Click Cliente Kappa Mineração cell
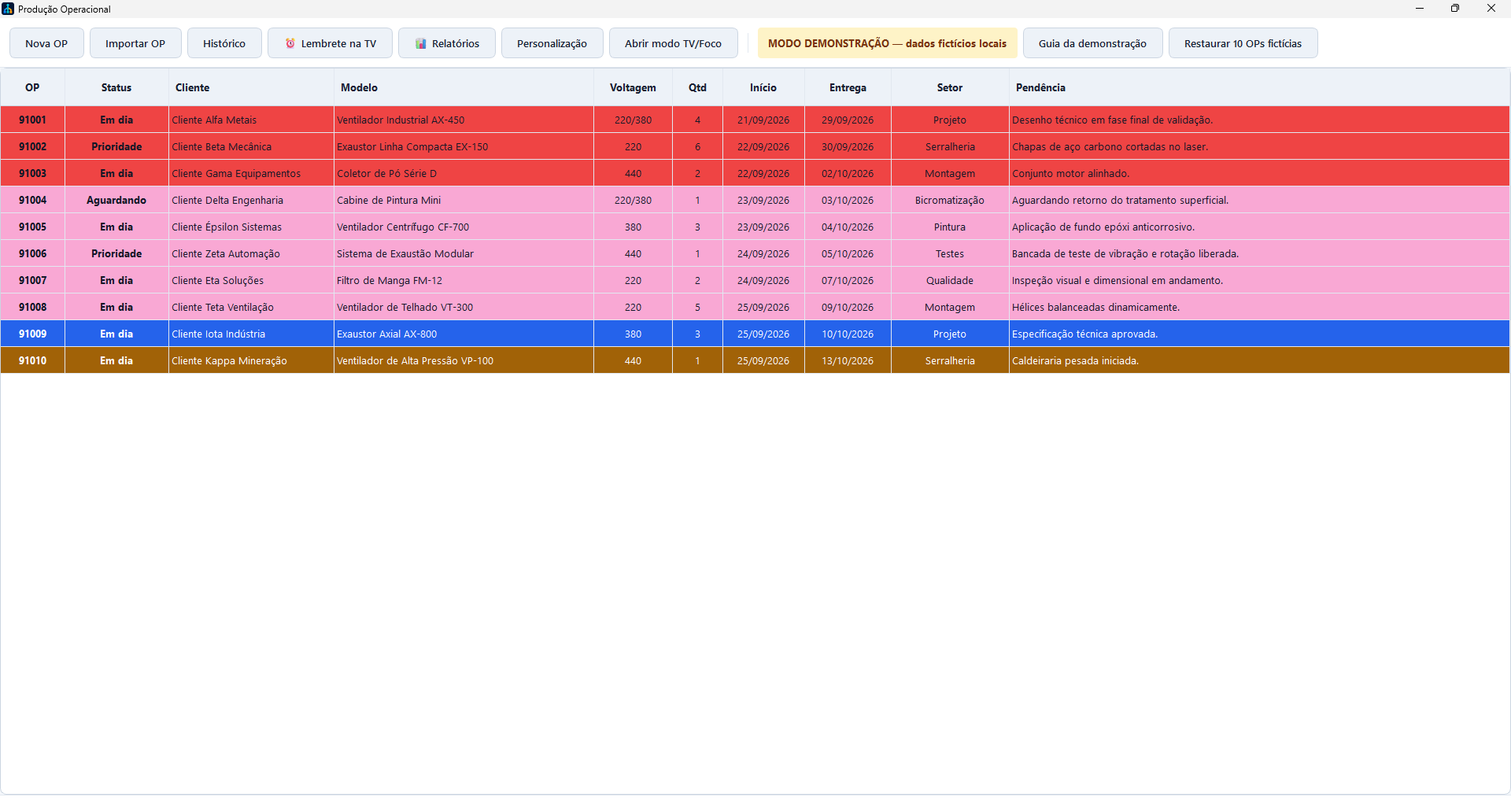1511x812 pixels. tap(251, 360)
